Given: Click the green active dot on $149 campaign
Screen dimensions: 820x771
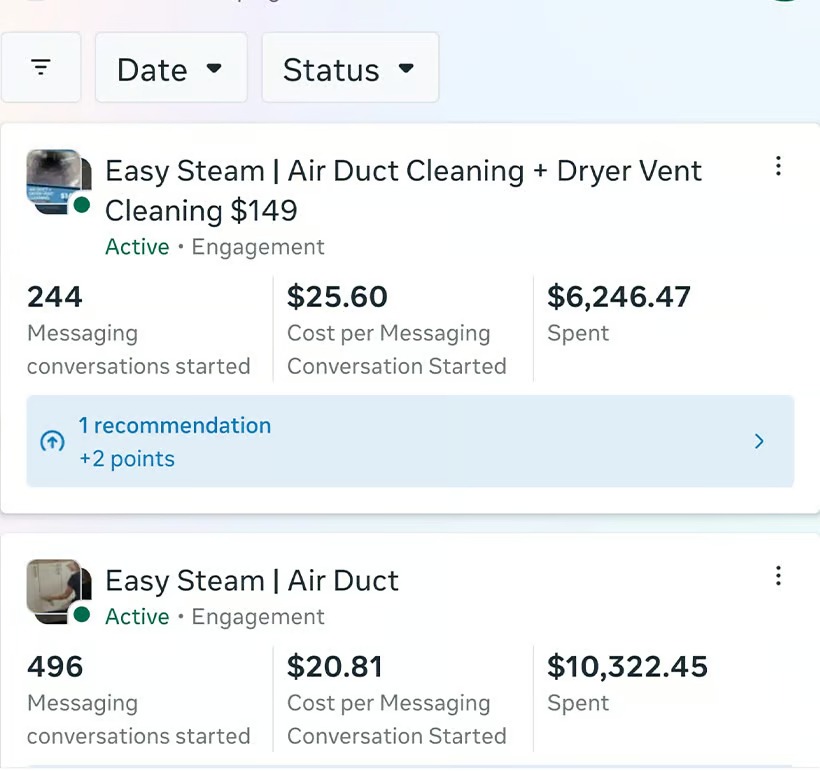Looking at the screenshot, I should tap(82, 205).
